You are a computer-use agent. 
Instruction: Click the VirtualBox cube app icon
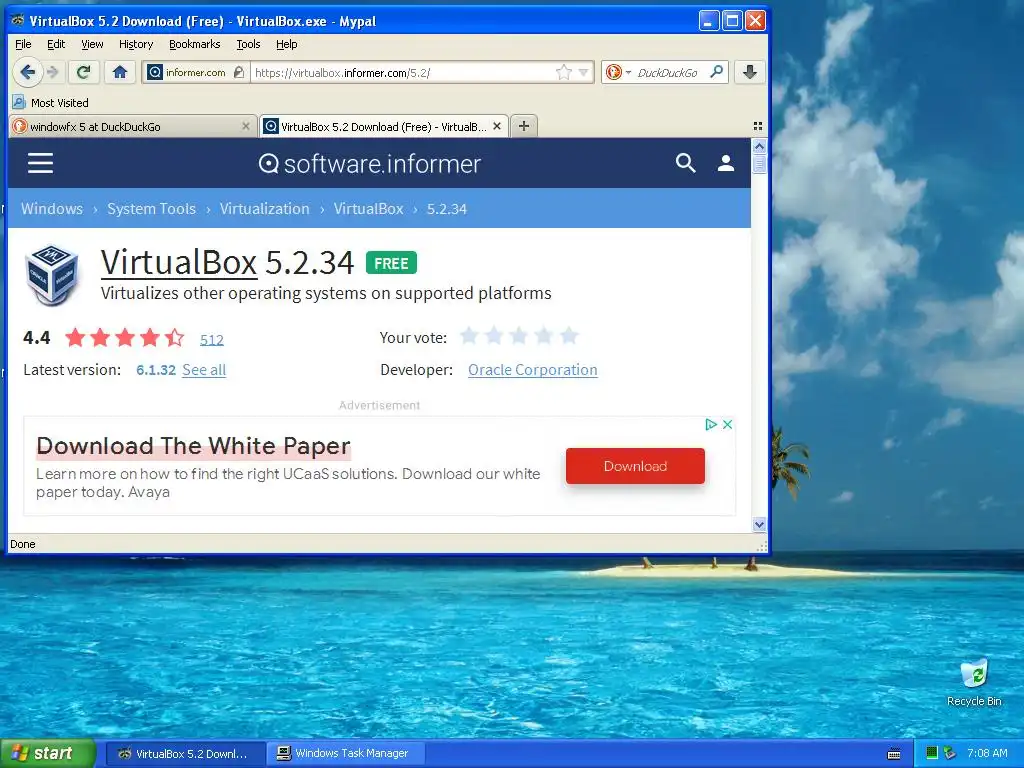click(52, 276)
